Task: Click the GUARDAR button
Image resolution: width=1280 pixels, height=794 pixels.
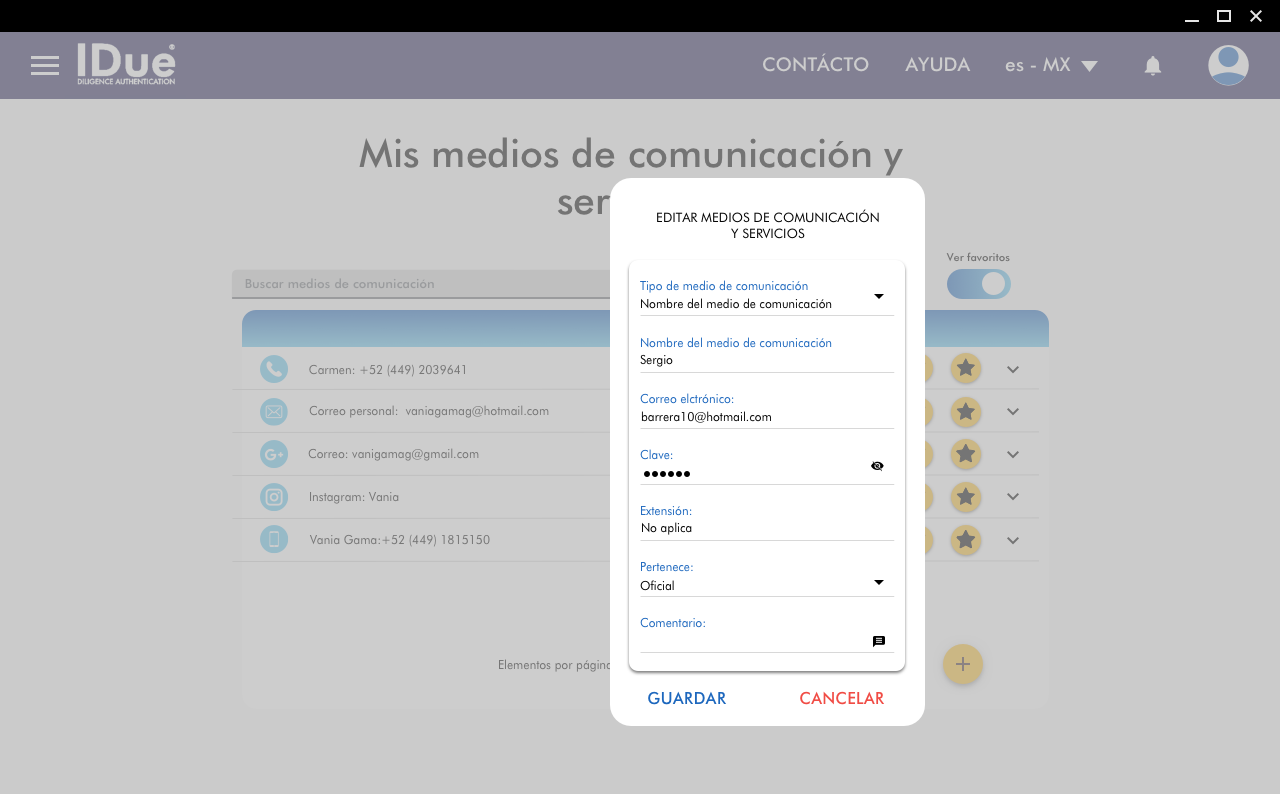Action: pos(687,699)
